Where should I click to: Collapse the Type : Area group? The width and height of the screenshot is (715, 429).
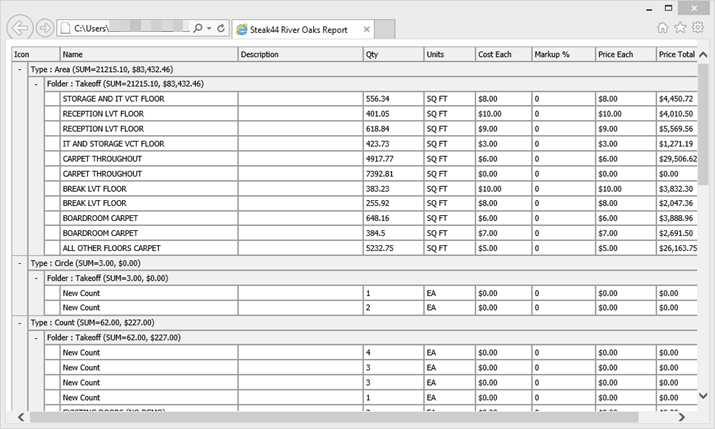tap(20, 70)
